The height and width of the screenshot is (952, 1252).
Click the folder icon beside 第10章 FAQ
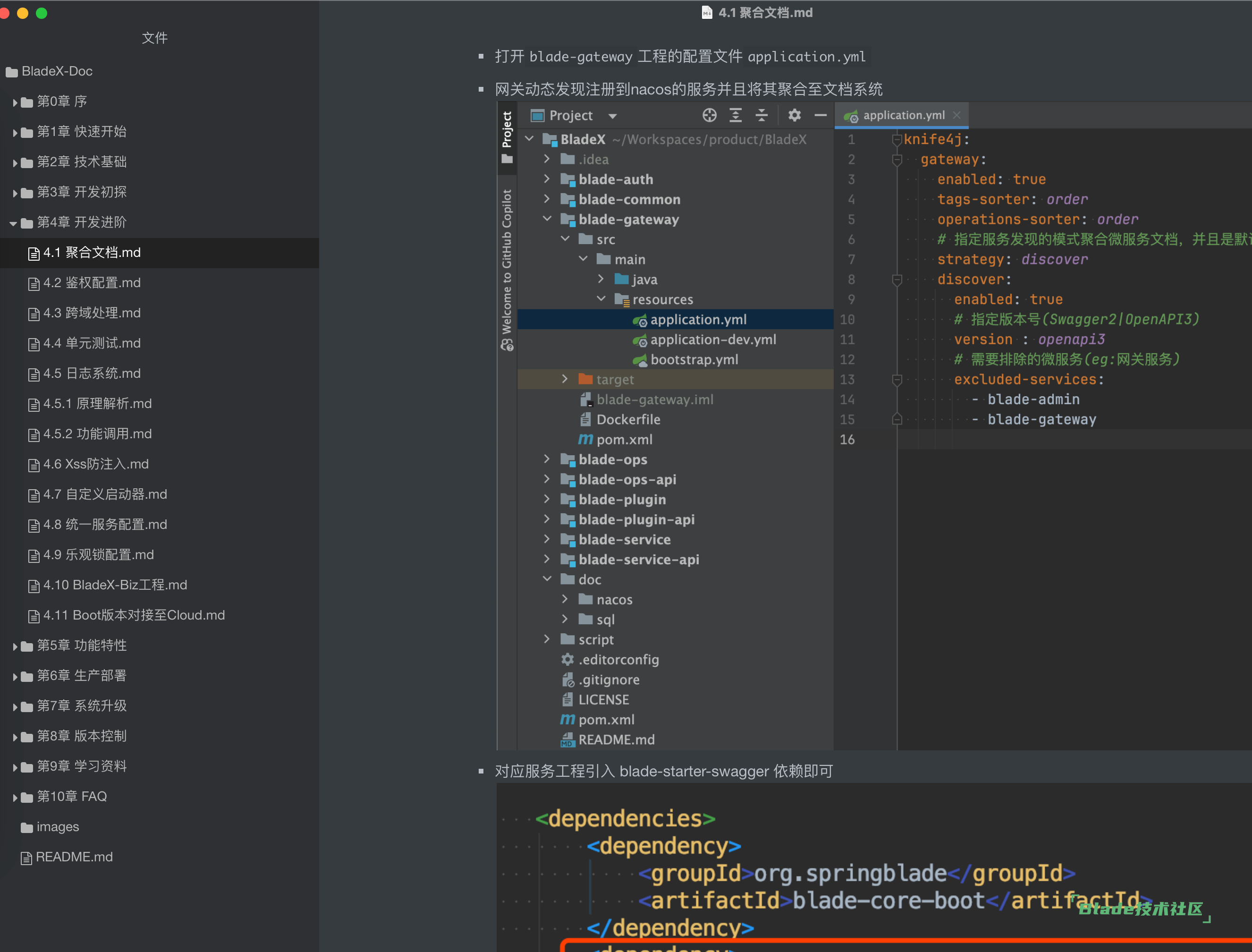click(26, 798)
